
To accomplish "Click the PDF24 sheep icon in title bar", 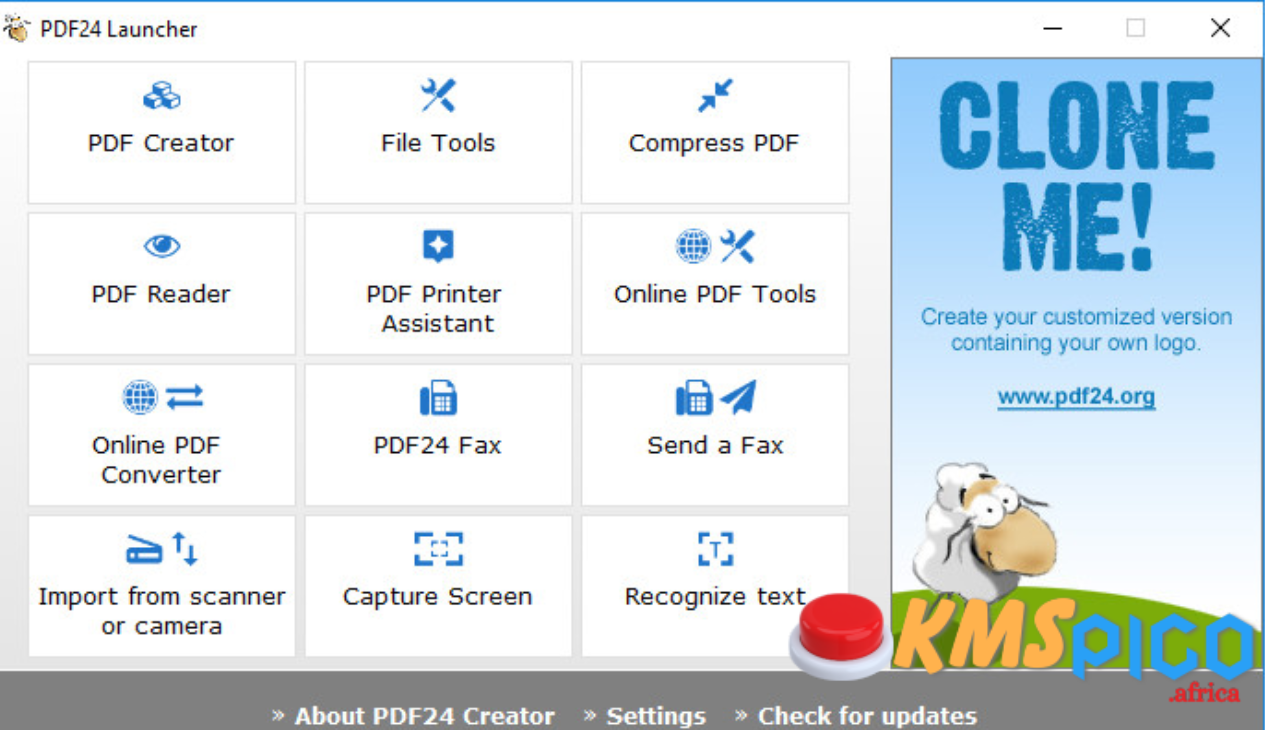I will (x=17, y=28).
